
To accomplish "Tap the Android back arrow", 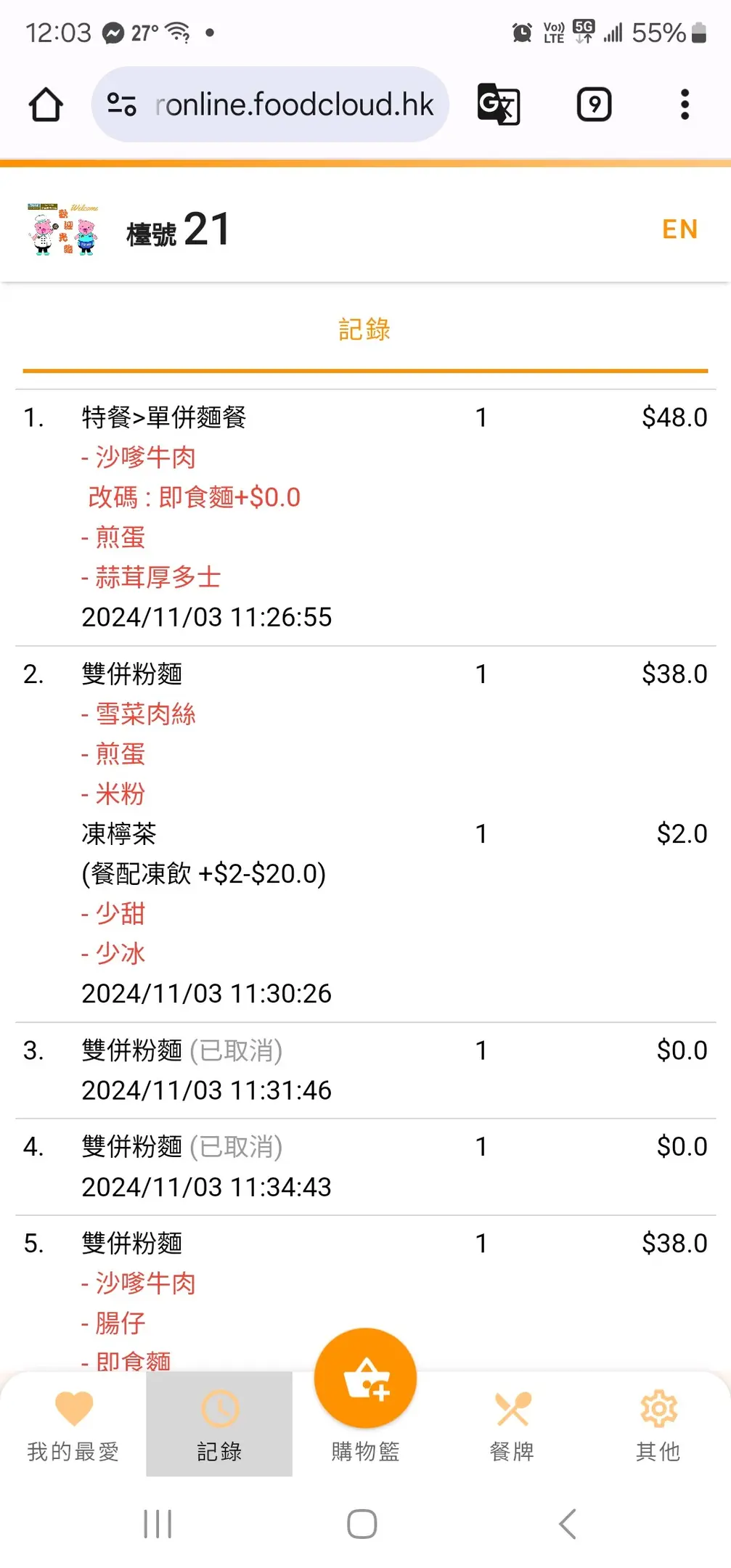I will click(568, 1523).
